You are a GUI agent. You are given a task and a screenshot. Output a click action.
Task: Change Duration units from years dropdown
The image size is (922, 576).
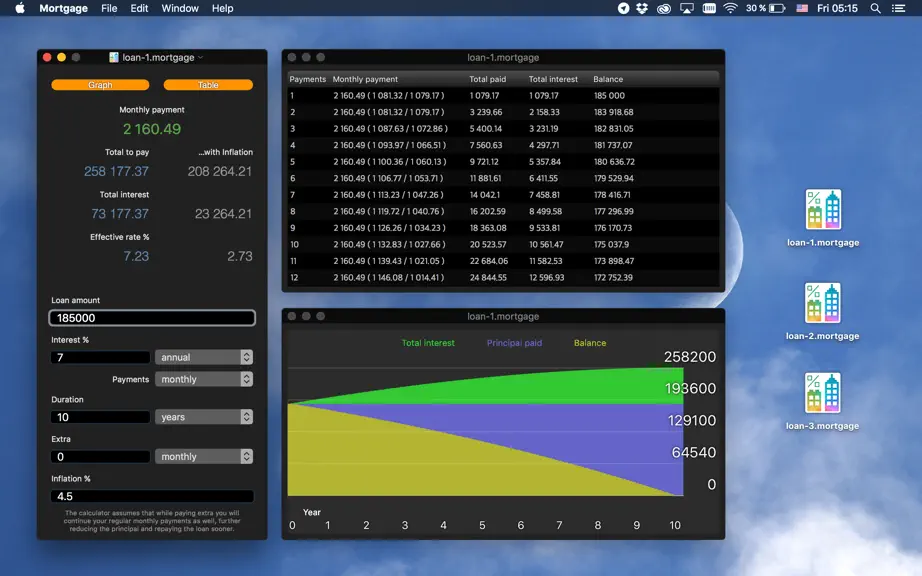click(204, 417)
